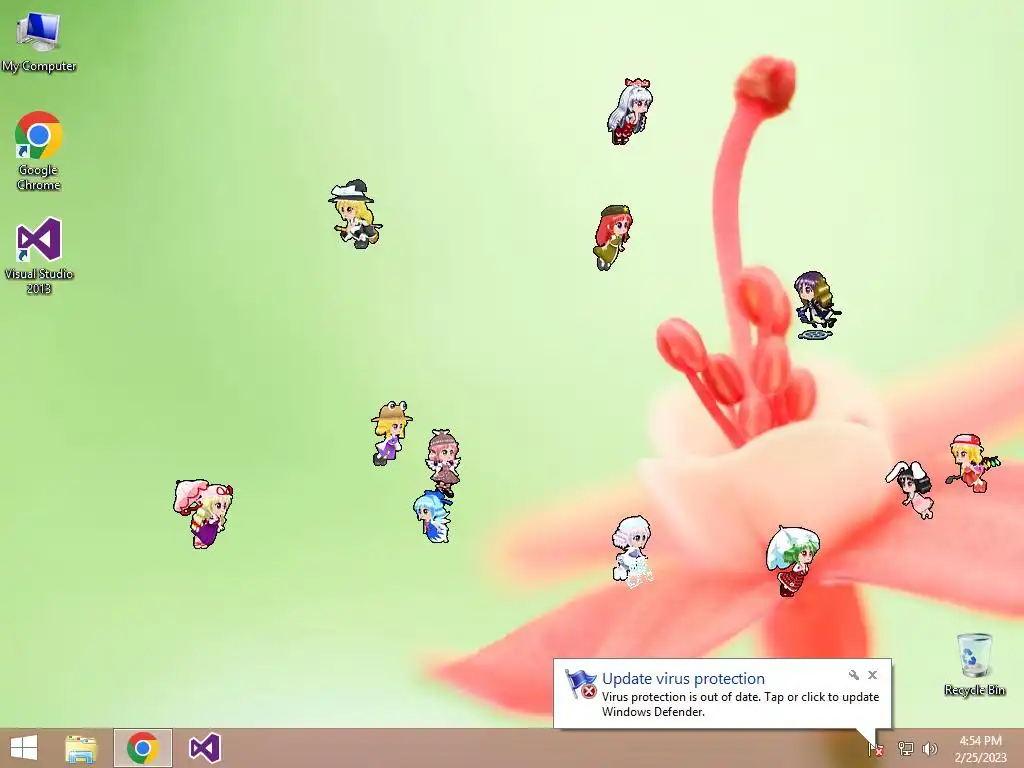
Task: Click the white-haired mascot in a white outfit
Action: (632, 550)
